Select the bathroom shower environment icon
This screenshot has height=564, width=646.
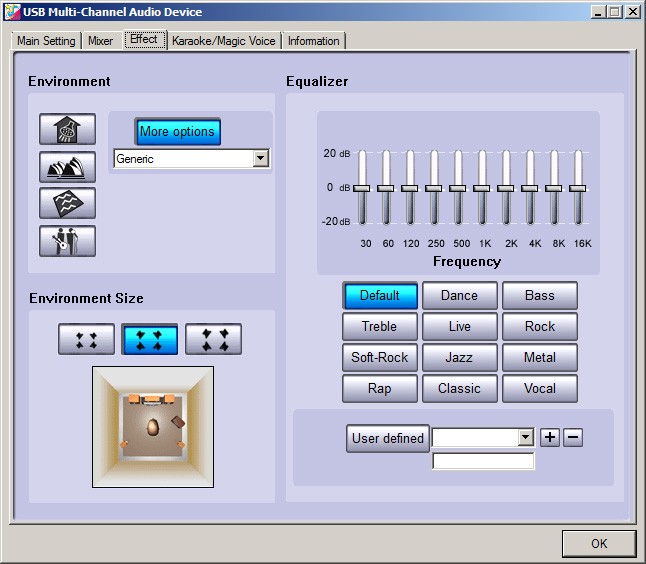67,129
